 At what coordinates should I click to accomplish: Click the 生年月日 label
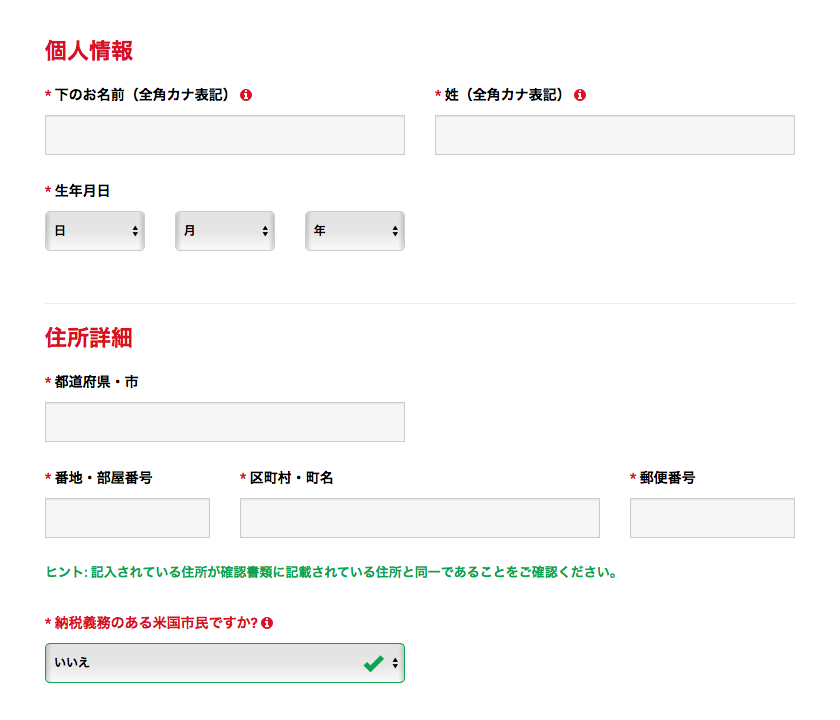point(82,191)
